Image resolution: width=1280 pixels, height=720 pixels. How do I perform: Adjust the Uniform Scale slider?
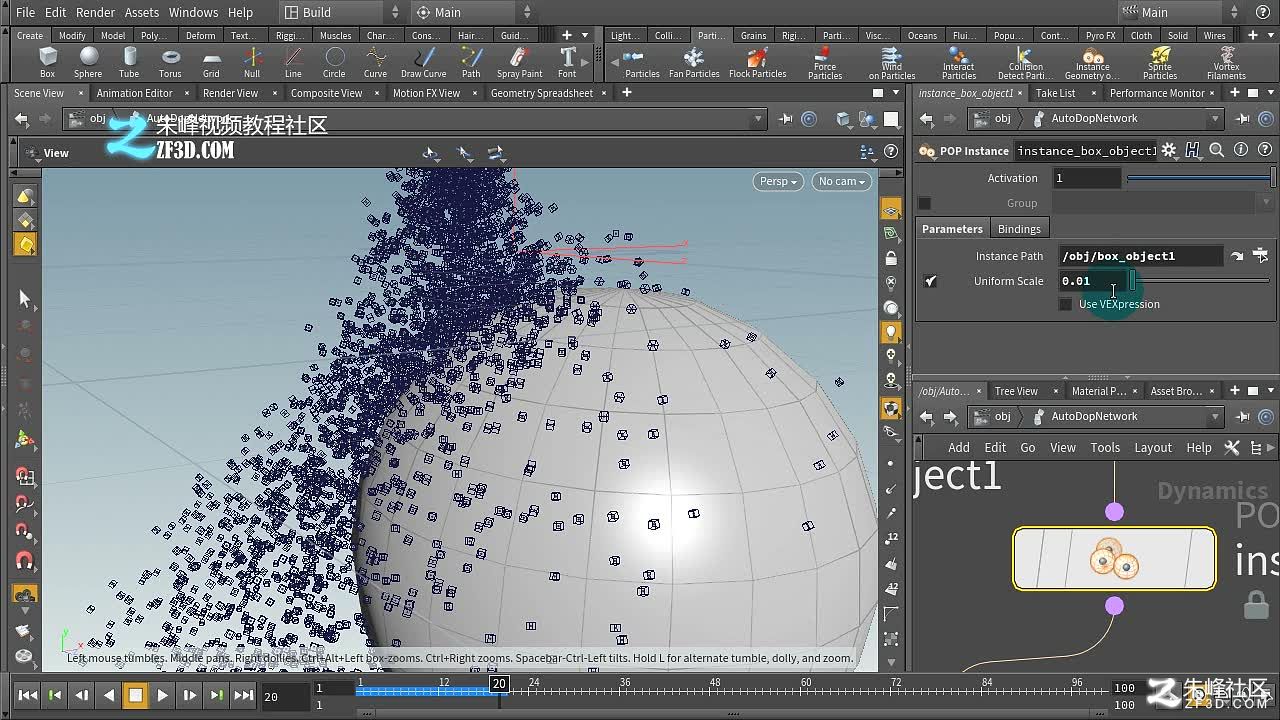(1200, 281)
